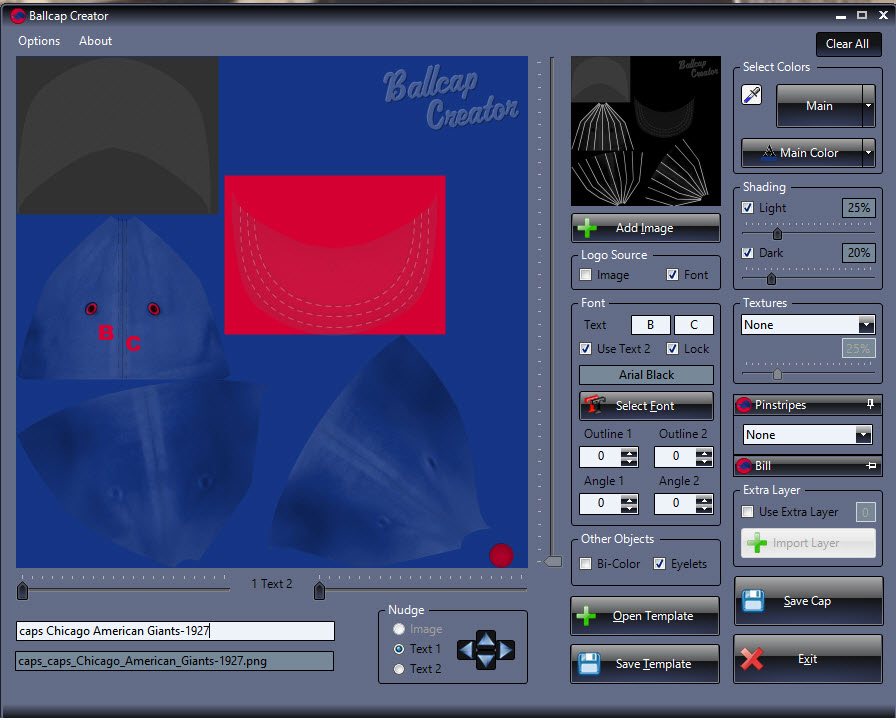Click the Save Template disk icon
This screenshot has width=896, height=718.
coord(590,664)
